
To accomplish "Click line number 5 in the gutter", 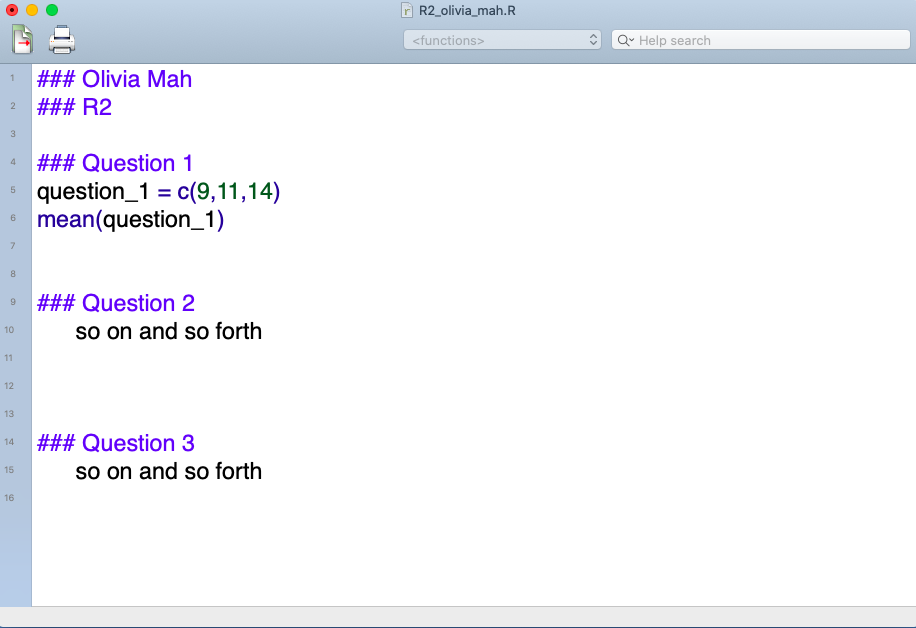I will (12, 190).
